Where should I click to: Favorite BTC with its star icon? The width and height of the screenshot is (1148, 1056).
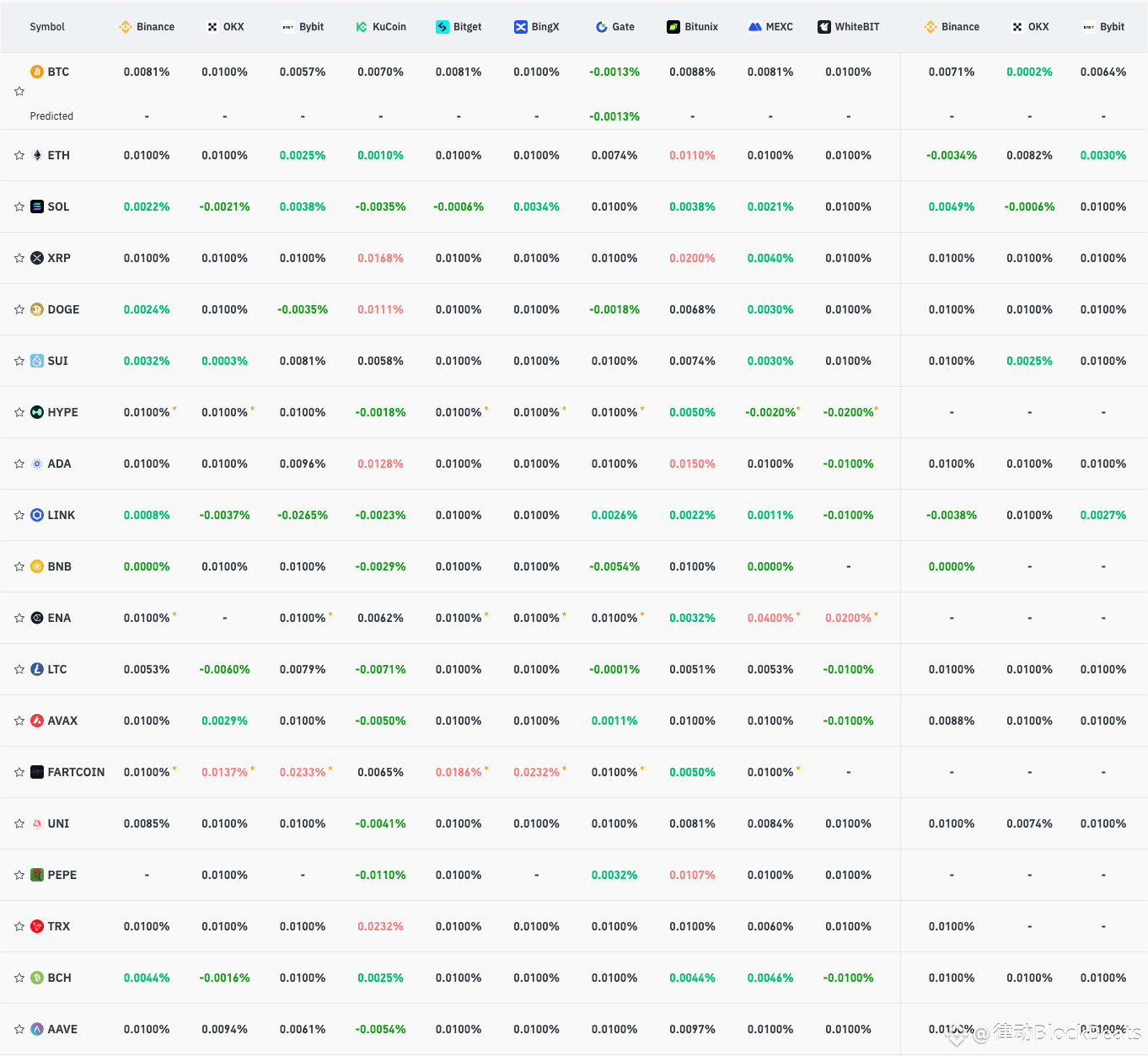19,91
